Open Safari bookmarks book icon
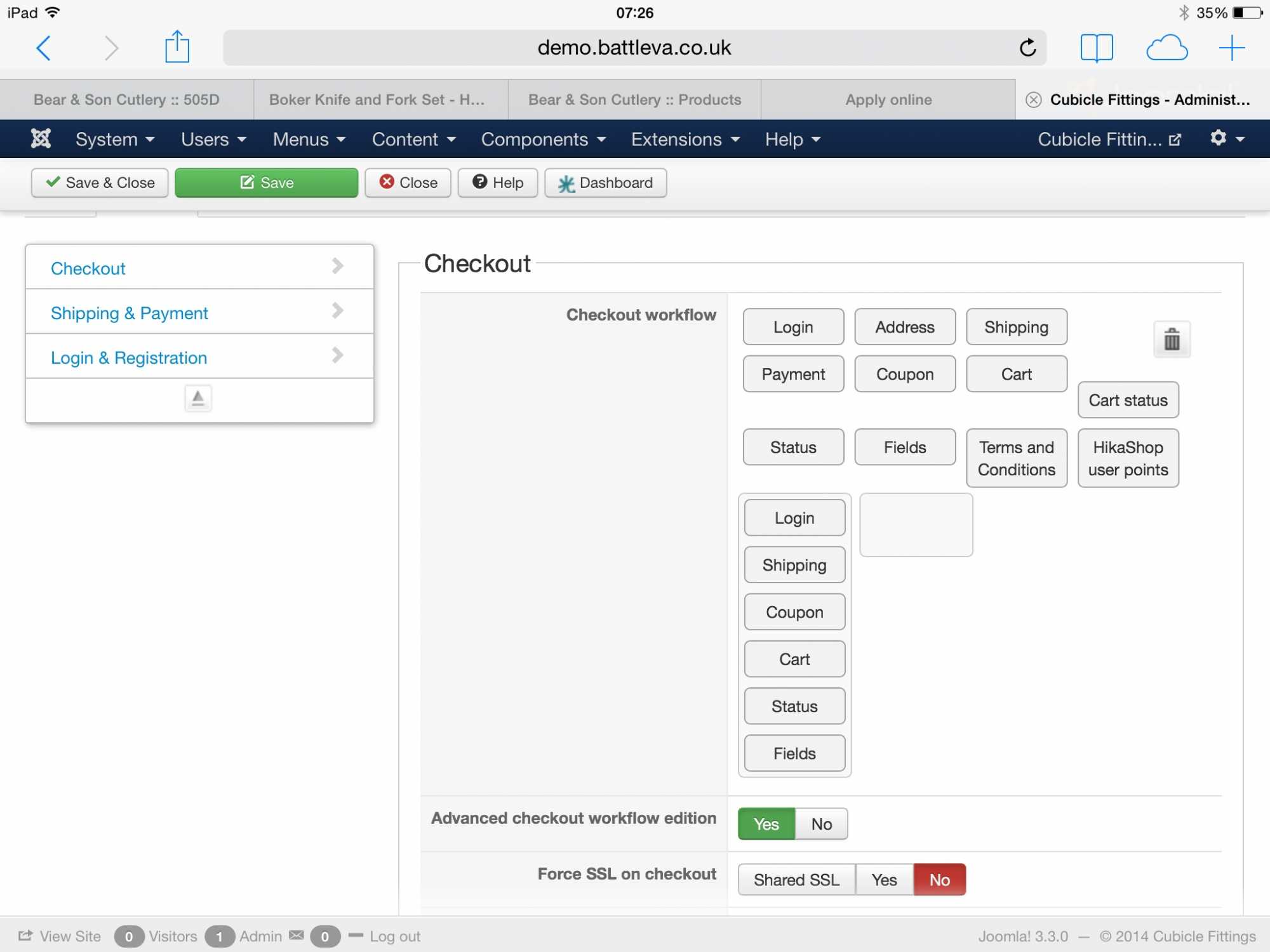Screen dimensions: 1270x952 (x=1097, y=48)
